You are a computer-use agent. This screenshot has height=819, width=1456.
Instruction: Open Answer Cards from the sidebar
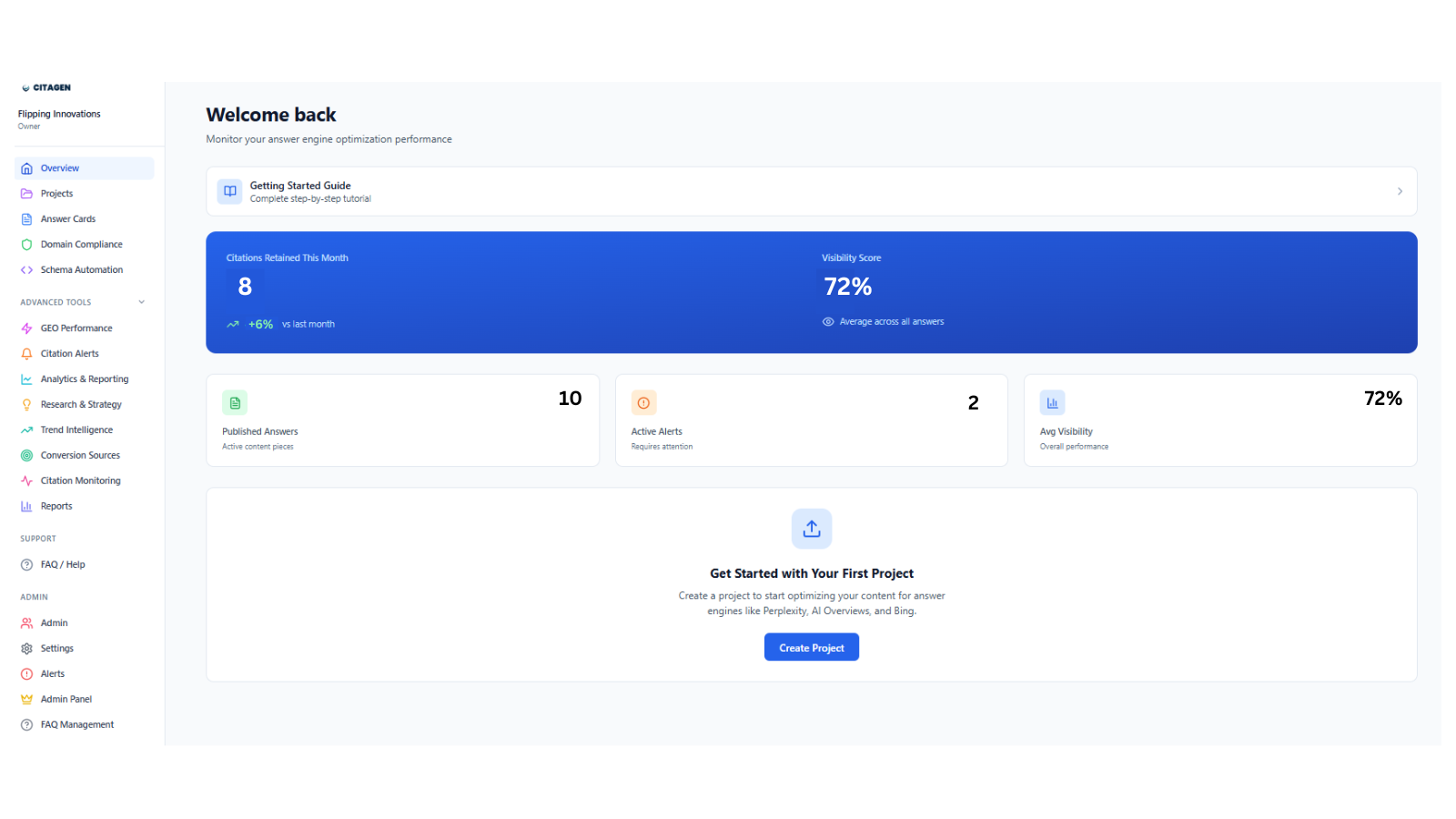(x=67, y=218)
